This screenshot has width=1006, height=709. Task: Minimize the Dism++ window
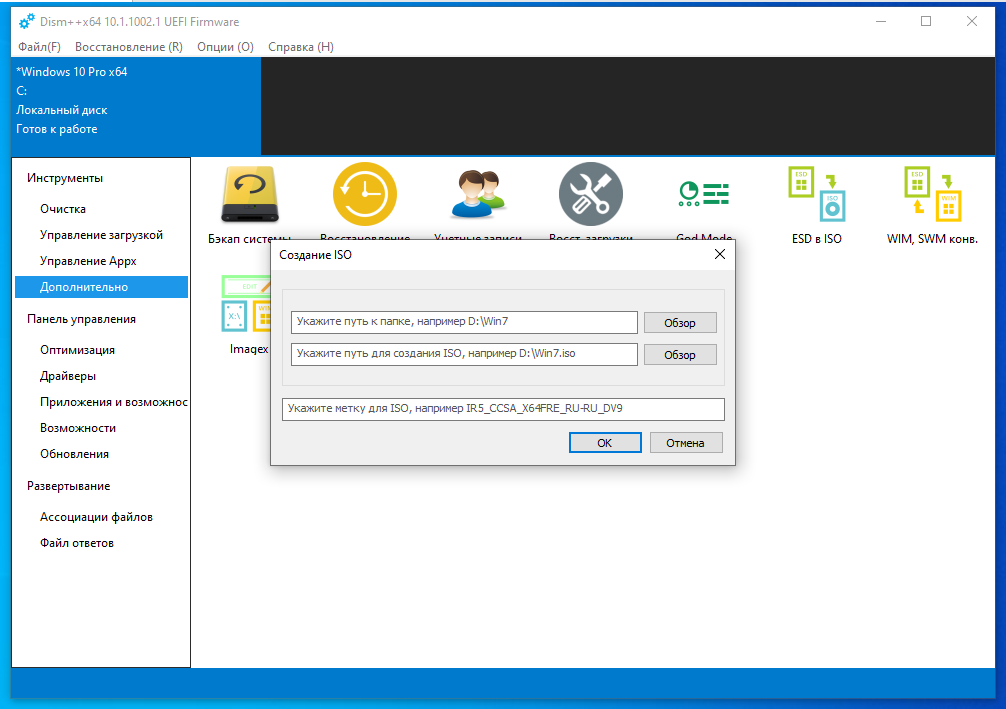pyautogui.click(x=881, y=21)
